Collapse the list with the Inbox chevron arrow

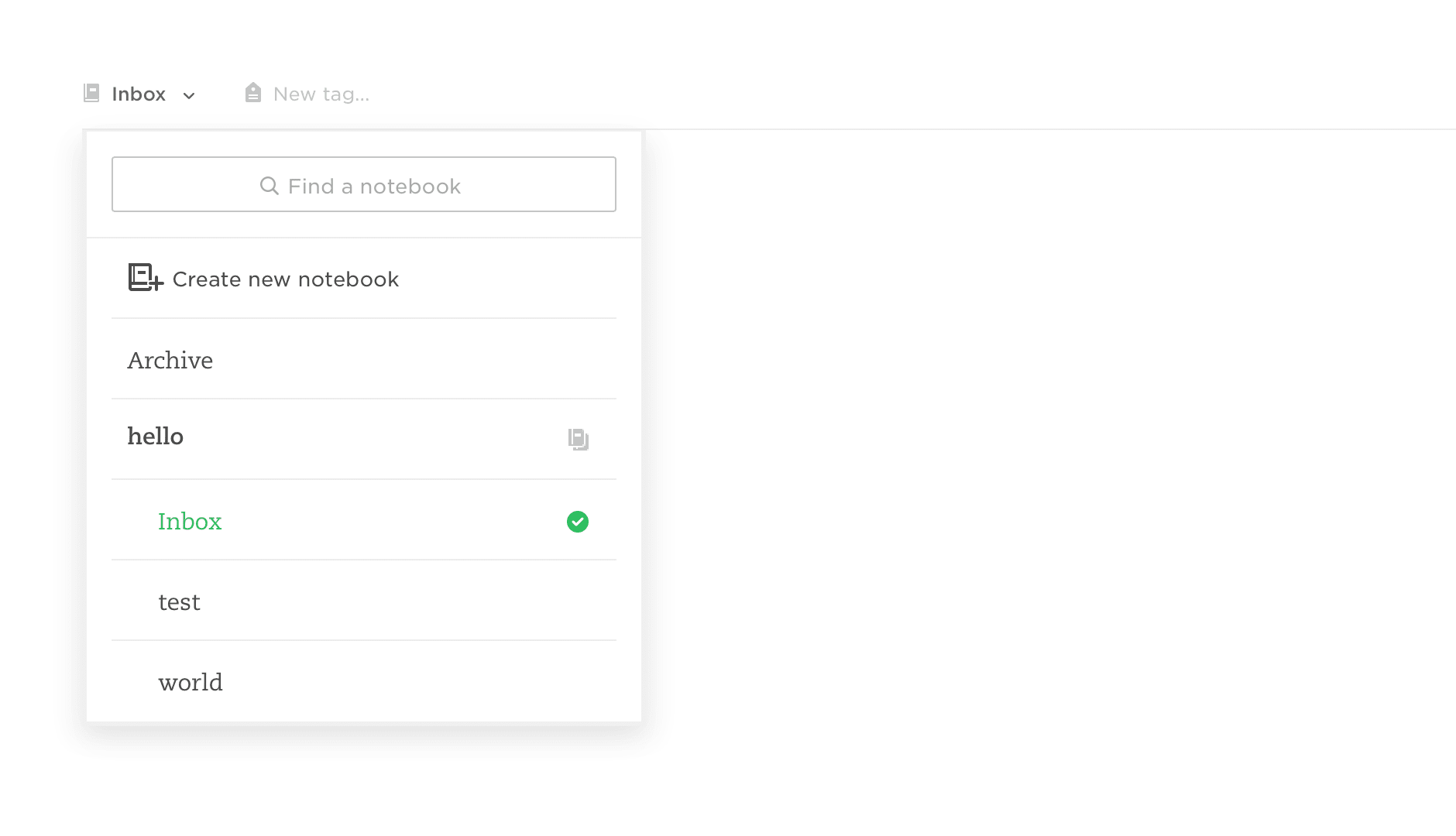(189, 95)
